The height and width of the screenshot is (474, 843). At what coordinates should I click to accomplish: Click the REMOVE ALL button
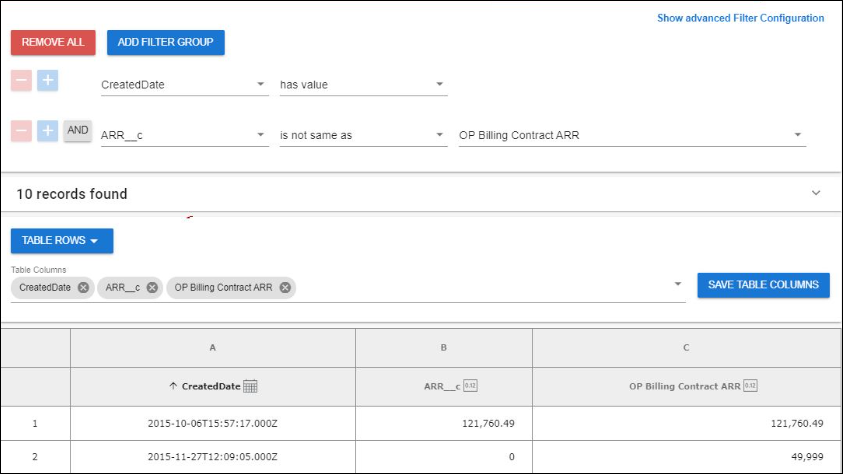click(x=53, y=42)
